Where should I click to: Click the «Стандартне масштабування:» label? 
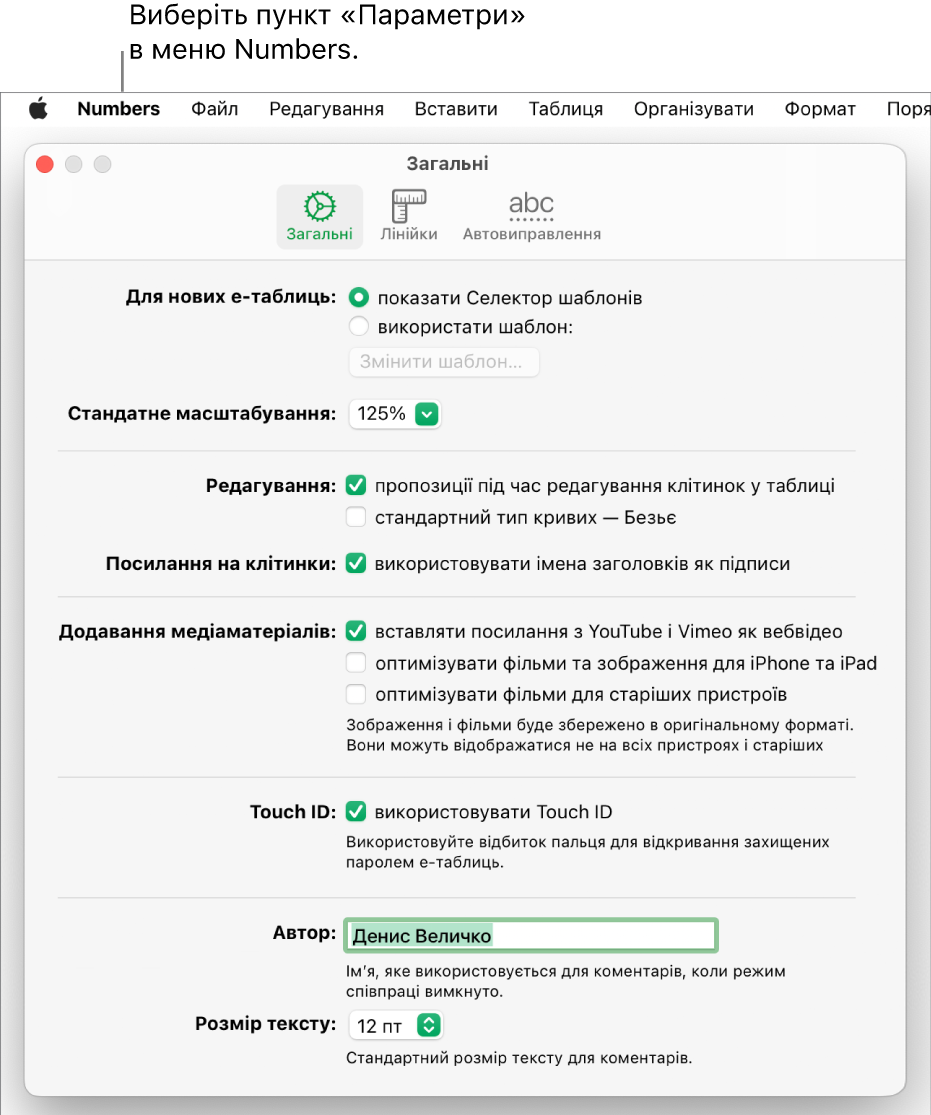(202, 414)
